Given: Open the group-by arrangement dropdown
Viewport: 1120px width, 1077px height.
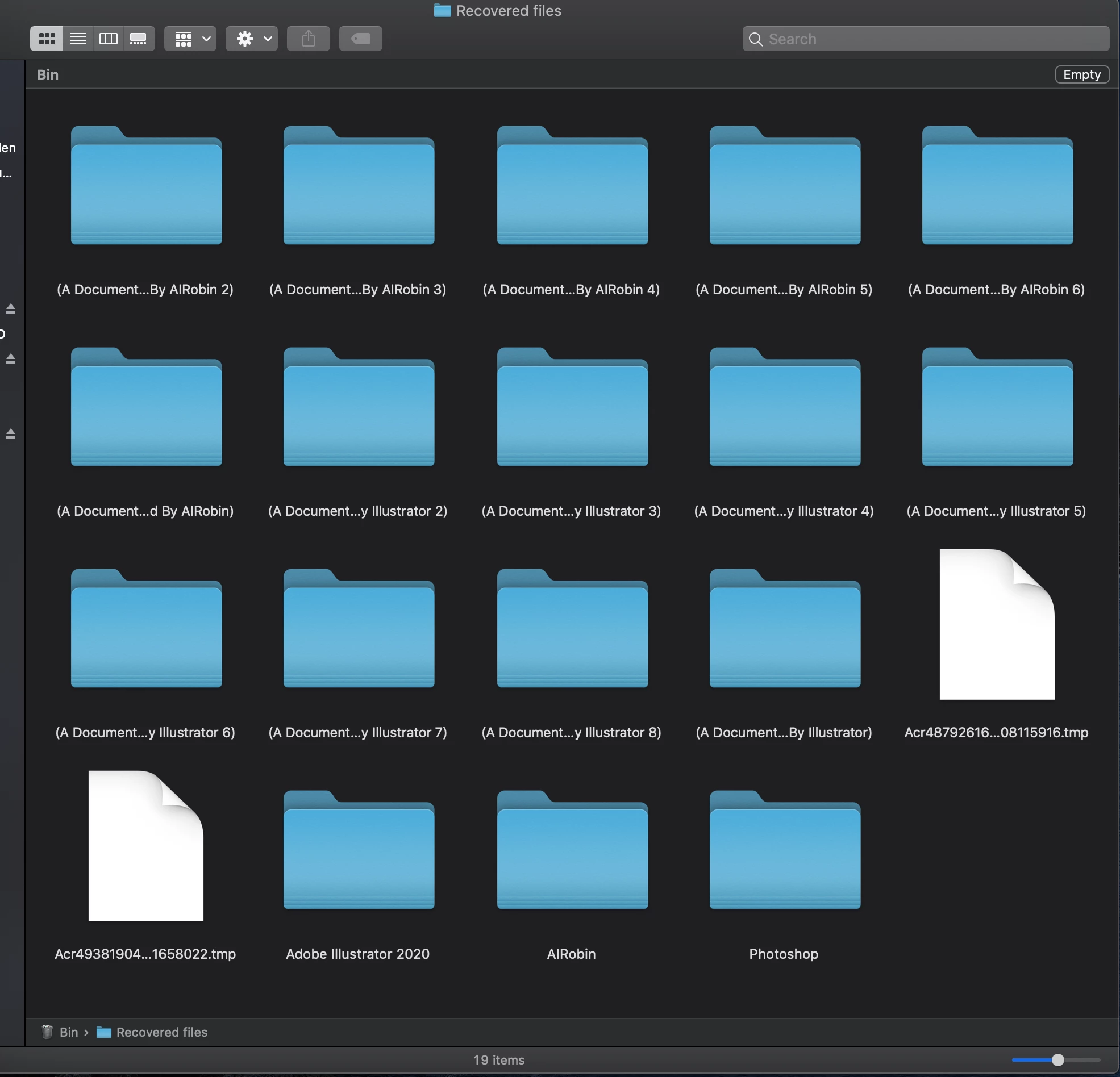Looking at the screenshot, I should 190,39.
